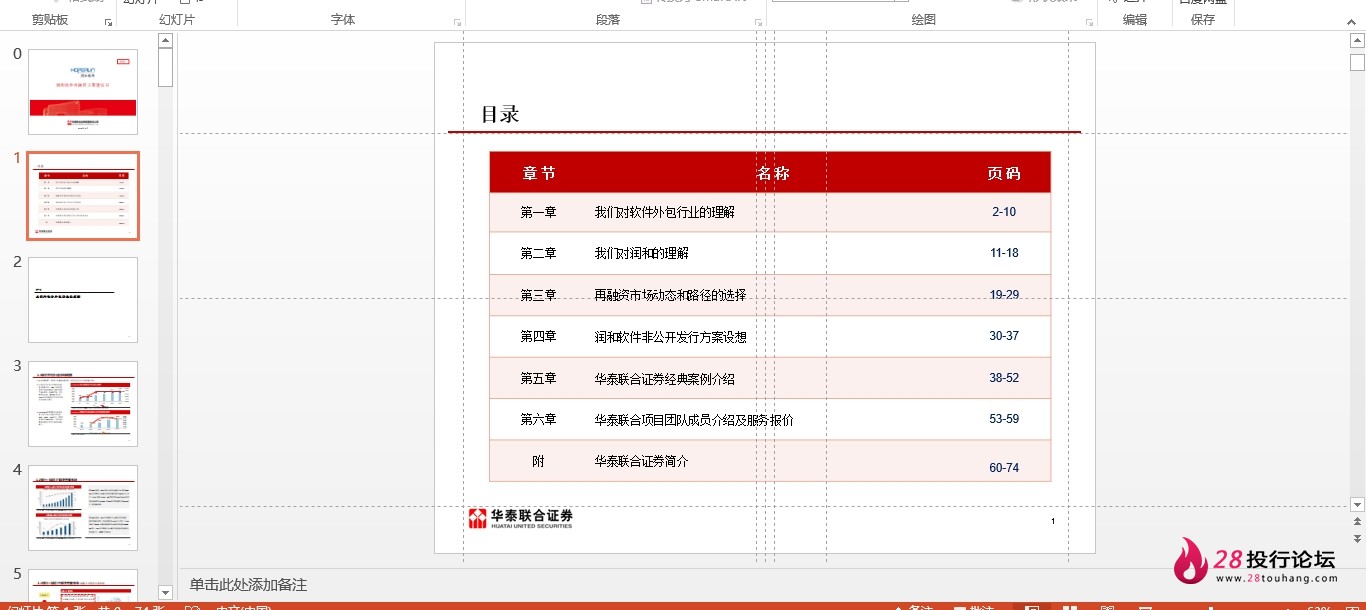Click the 第四章 cell

tap(539, 336)
